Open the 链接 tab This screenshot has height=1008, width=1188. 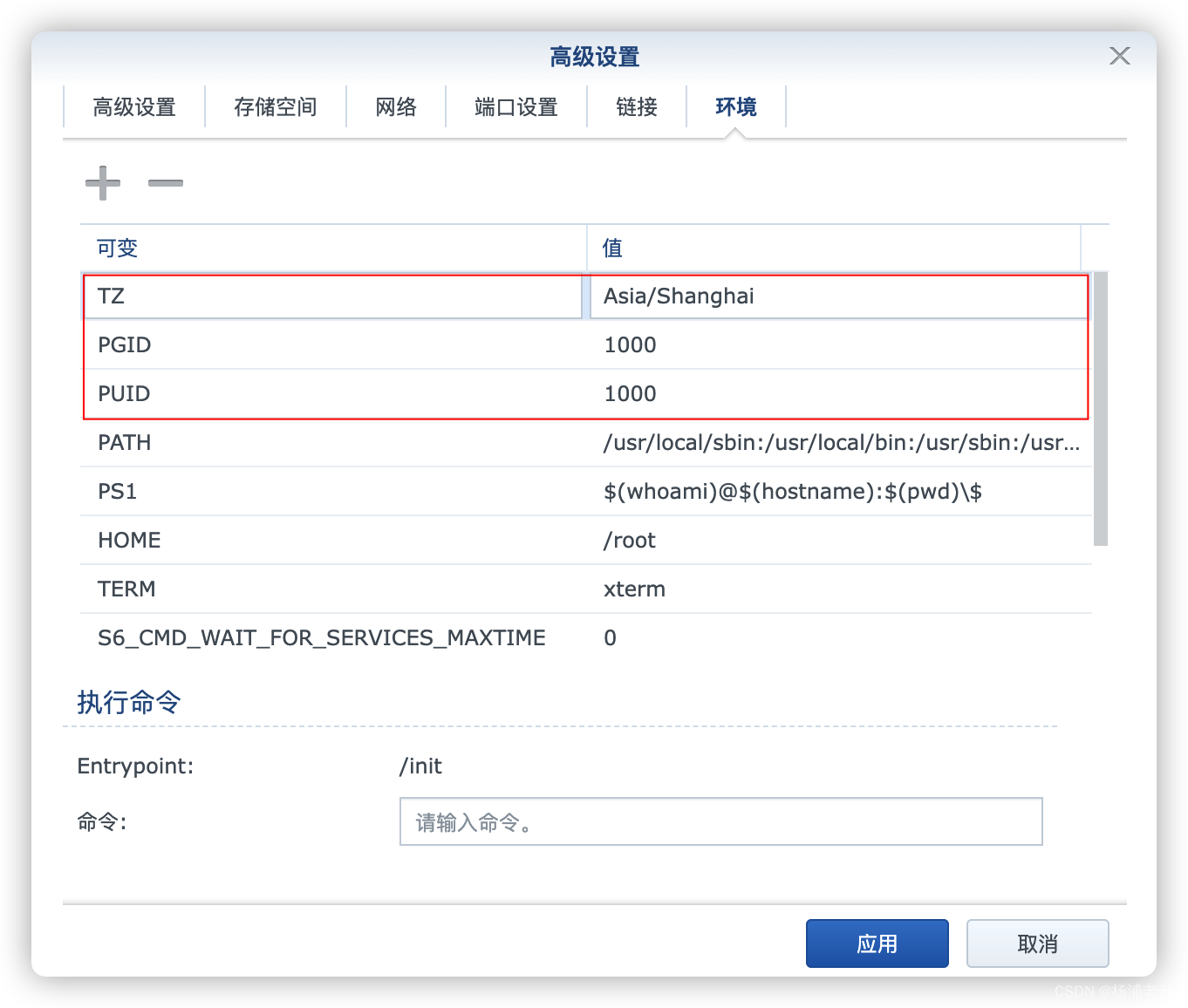coord(637,106)
